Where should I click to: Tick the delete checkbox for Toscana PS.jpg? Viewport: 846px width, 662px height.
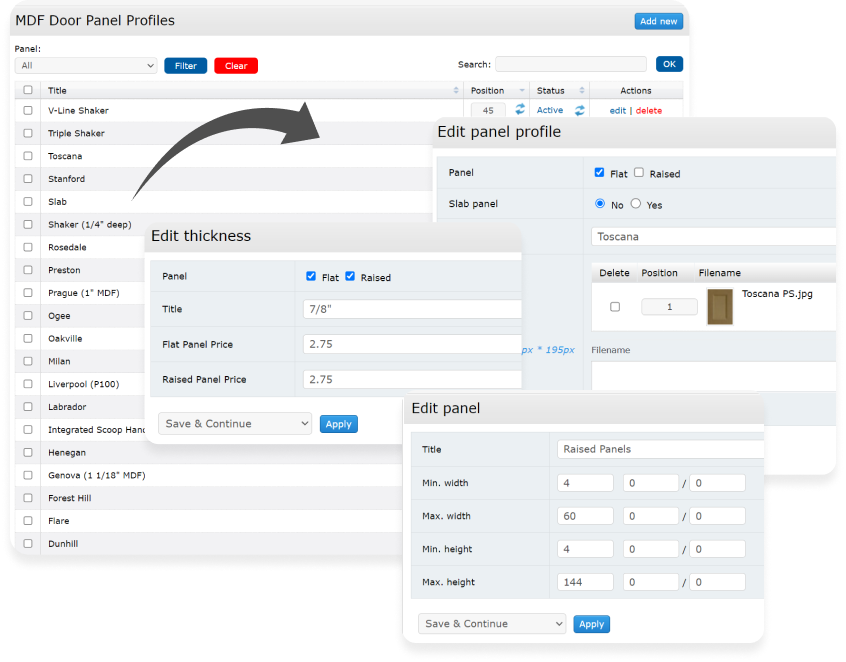[x=615, y=307]
